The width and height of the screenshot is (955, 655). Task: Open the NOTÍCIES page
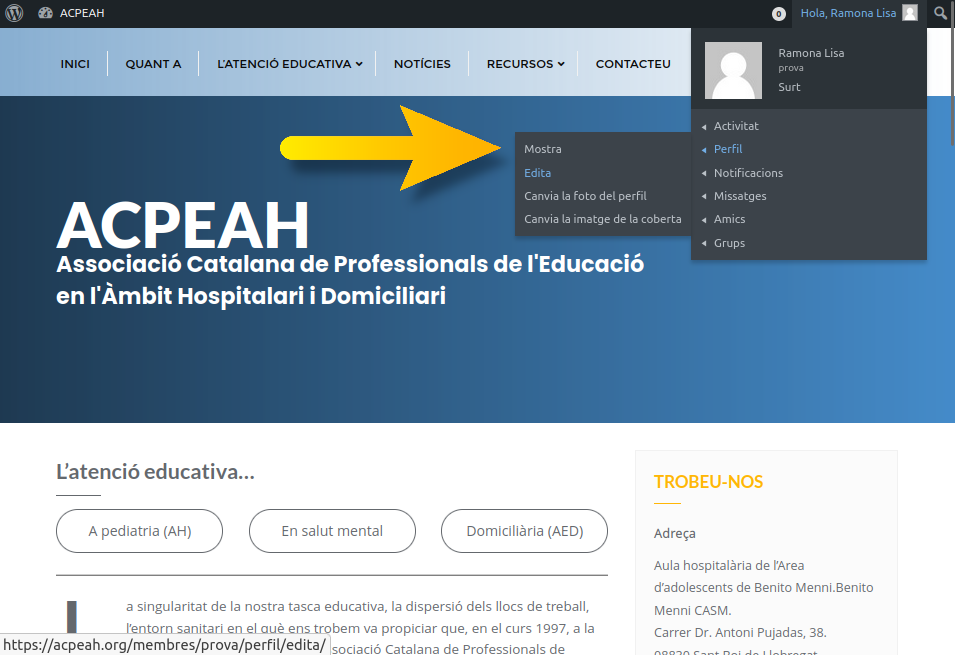422,64
